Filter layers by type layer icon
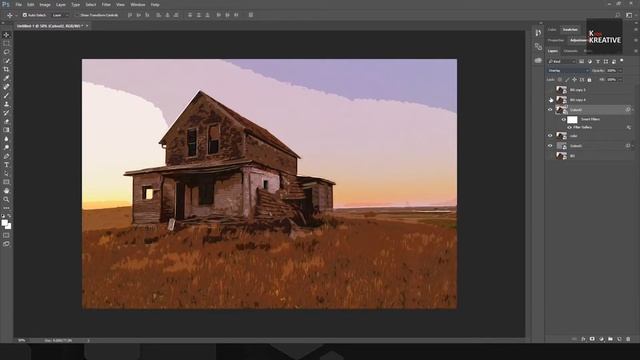The image size is (640, 360). coord(598,62)
